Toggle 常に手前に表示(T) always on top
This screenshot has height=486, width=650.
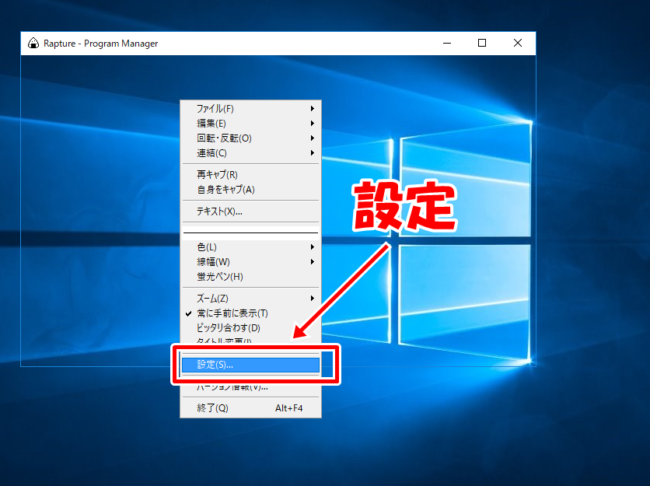click(x=250, y=313)
